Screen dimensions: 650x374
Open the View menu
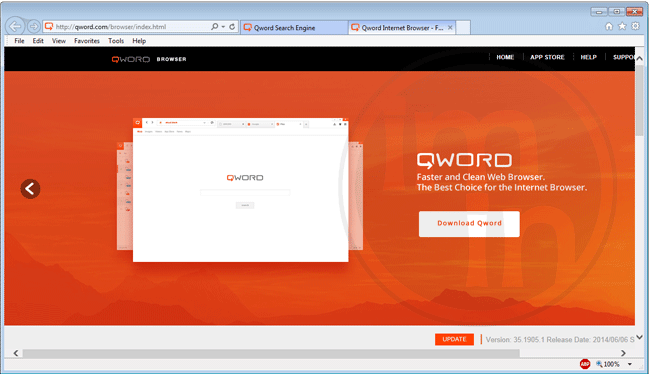point(59,41)
